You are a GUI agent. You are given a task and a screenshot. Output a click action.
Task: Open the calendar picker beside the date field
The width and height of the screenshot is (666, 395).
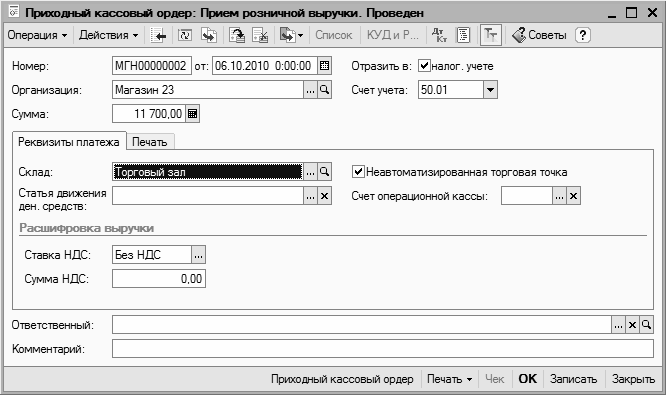pyautogui.click(x=324, y=66)
